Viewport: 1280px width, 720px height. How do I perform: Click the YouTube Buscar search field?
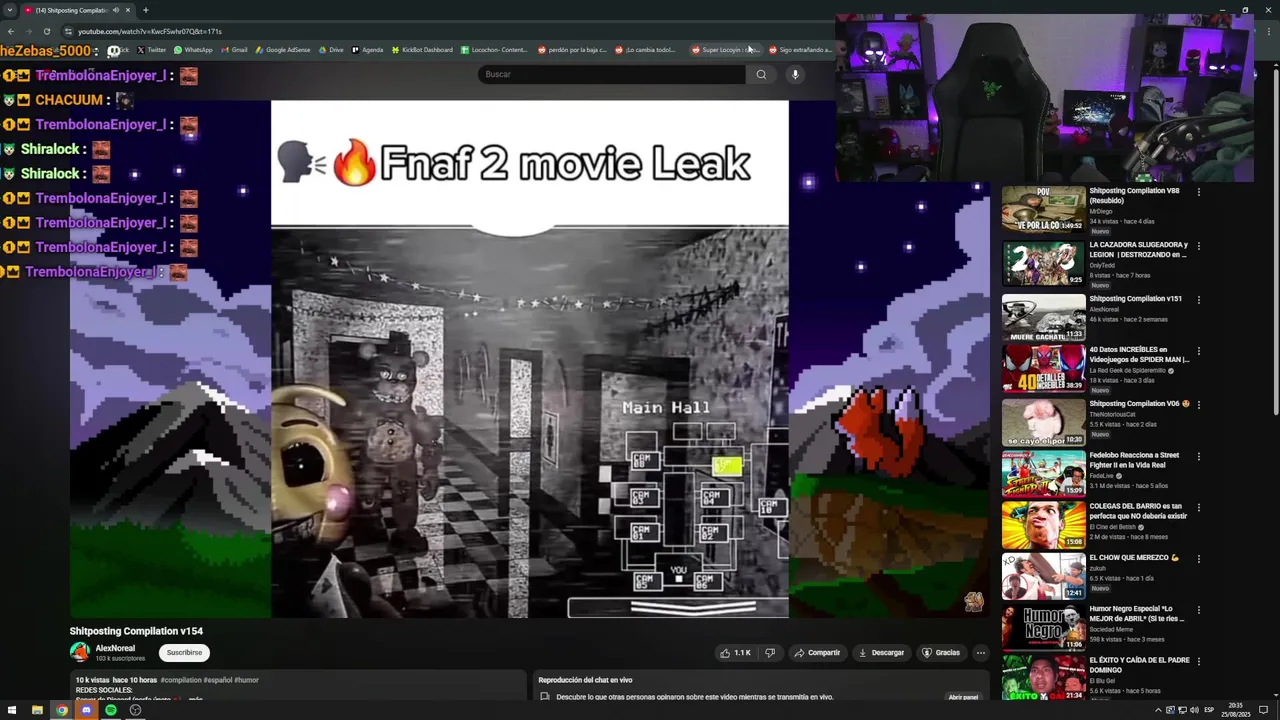tap(611, 74)
